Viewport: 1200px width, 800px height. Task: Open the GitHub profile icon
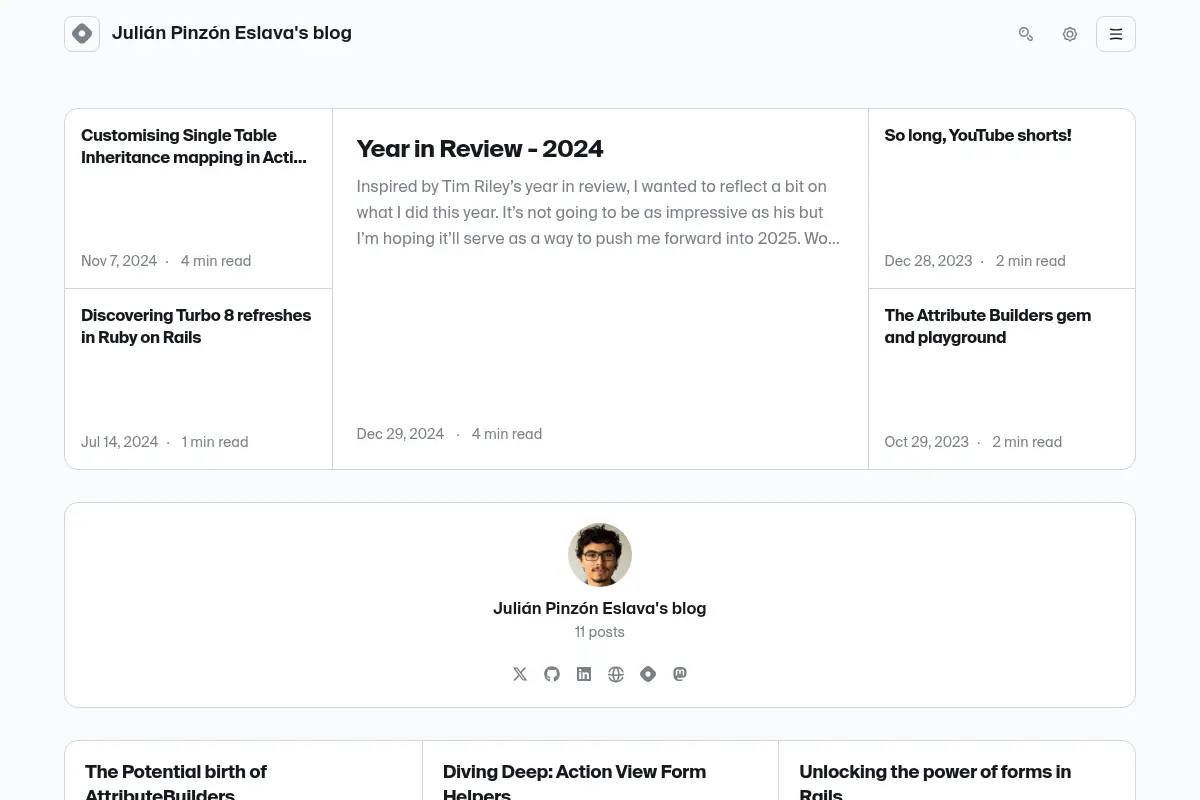coord(552,674)
